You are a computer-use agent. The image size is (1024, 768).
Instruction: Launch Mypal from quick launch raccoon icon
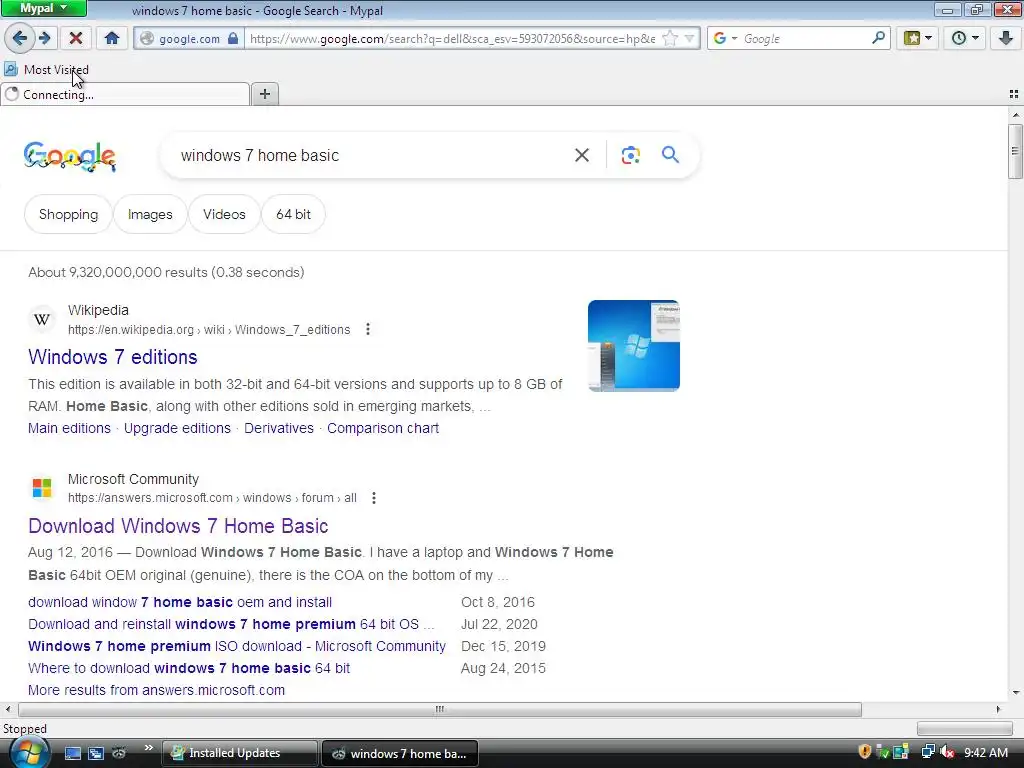click(x=119, y=753)
